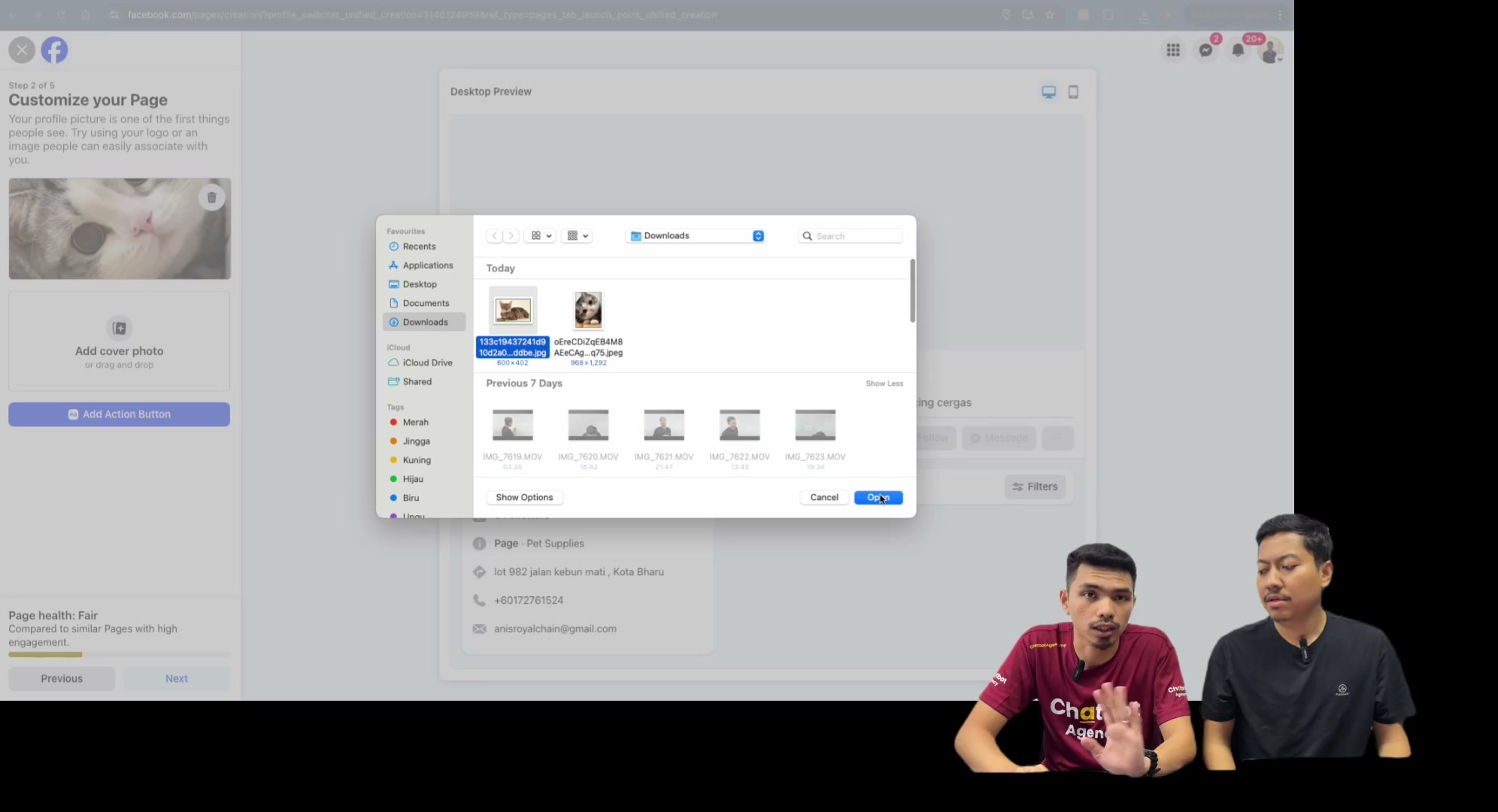Open Downloads location popup menu
The width and height of the screenshot is (1498, 812).
(x=696, y=236)
